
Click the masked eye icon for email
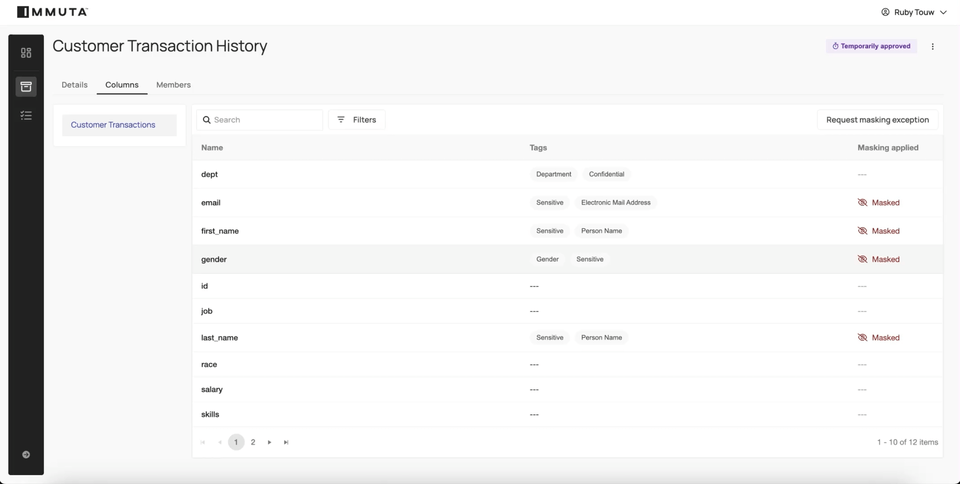(862, 203)
